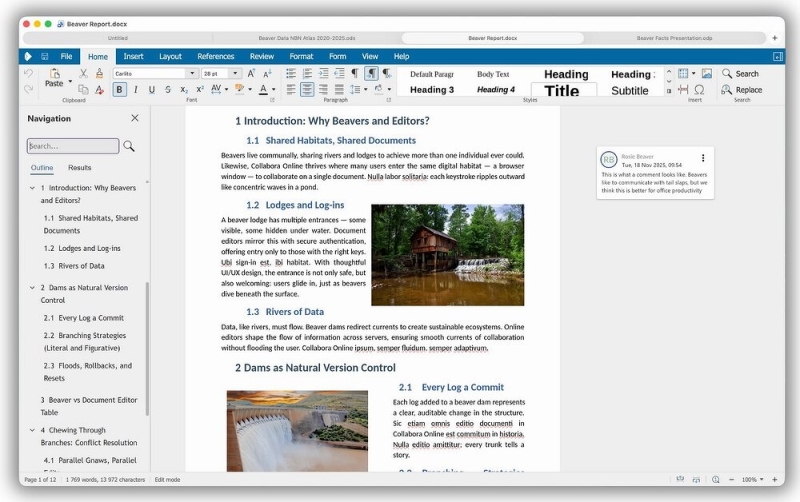Viewport: 800px width, 502px height.
Task: Enable center paragraph alignment
Action: click(x=307, y=89)
